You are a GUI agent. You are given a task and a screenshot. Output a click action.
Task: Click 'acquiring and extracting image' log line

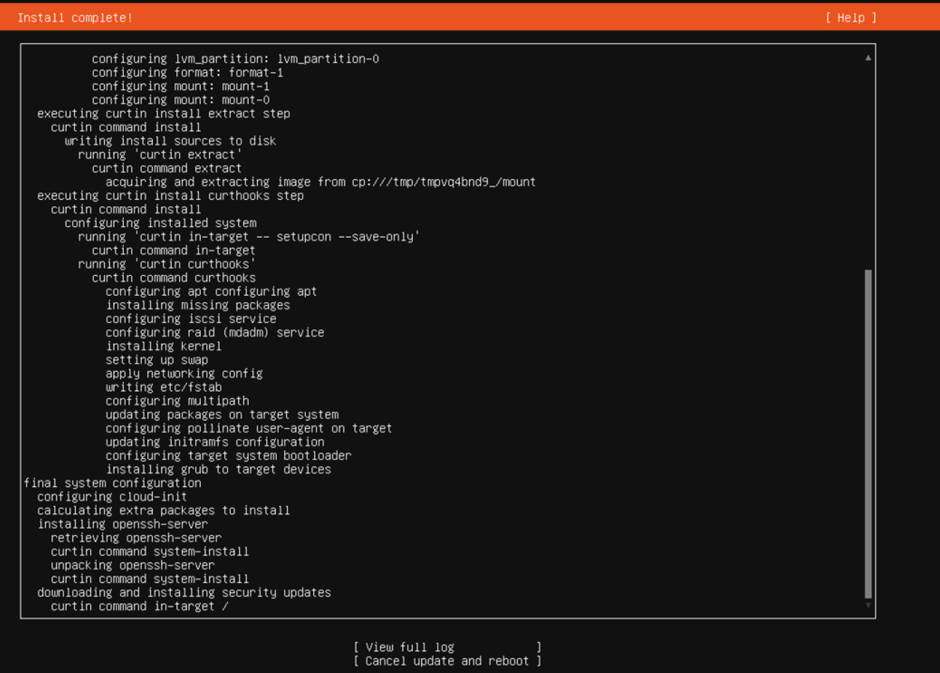pyautogui.click(x=320, y=182)
